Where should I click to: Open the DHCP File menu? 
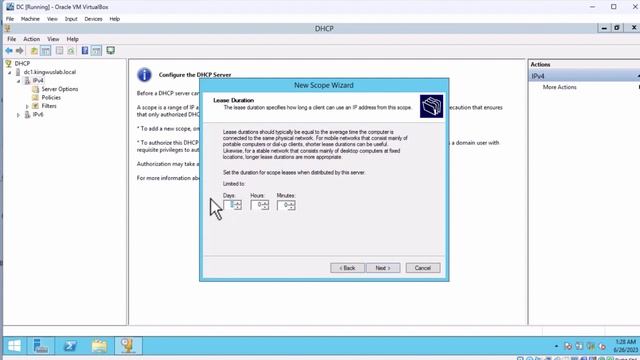(x=11, y=39)
